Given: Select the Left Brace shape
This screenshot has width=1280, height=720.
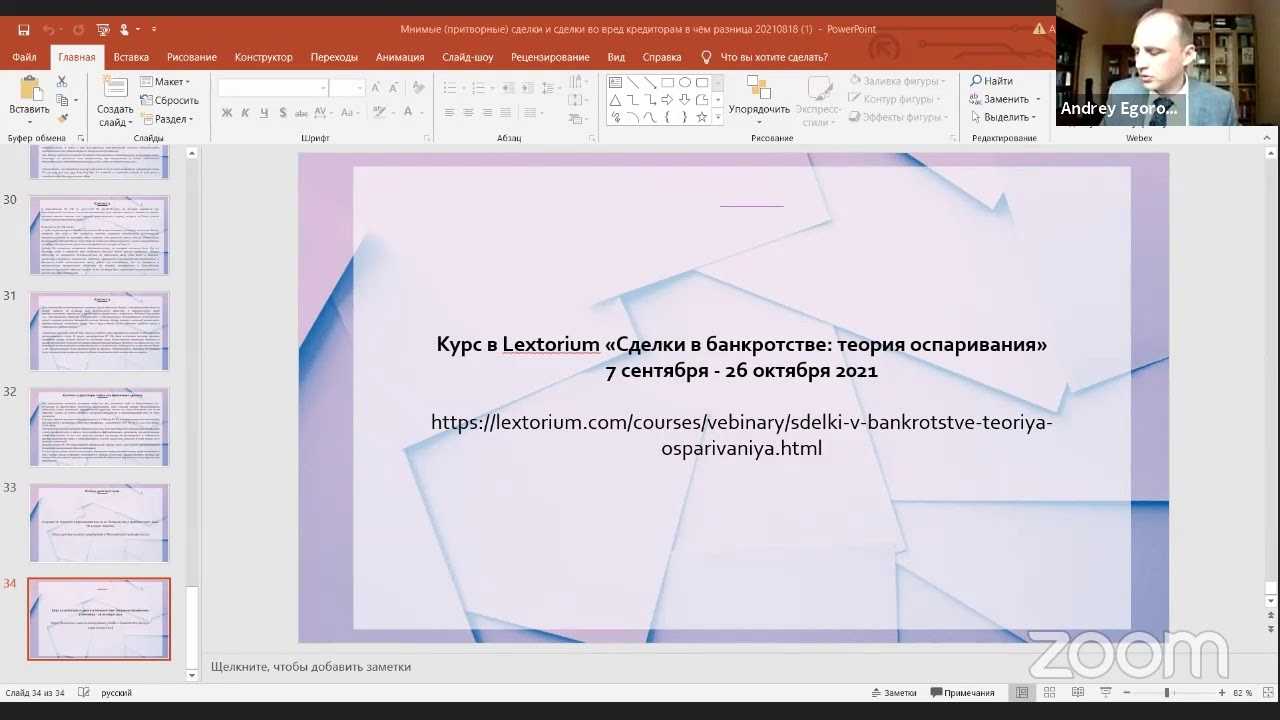Looking at the screenshot, I should coord(667,117).
